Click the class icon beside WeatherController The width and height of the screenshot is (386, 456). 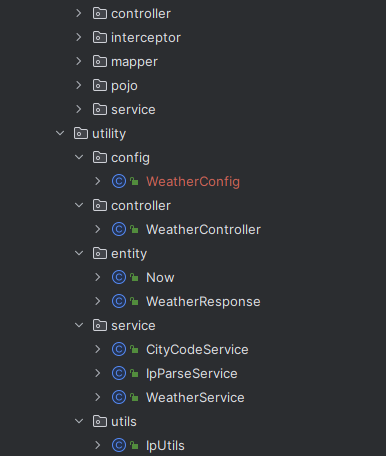coord(119,229)
